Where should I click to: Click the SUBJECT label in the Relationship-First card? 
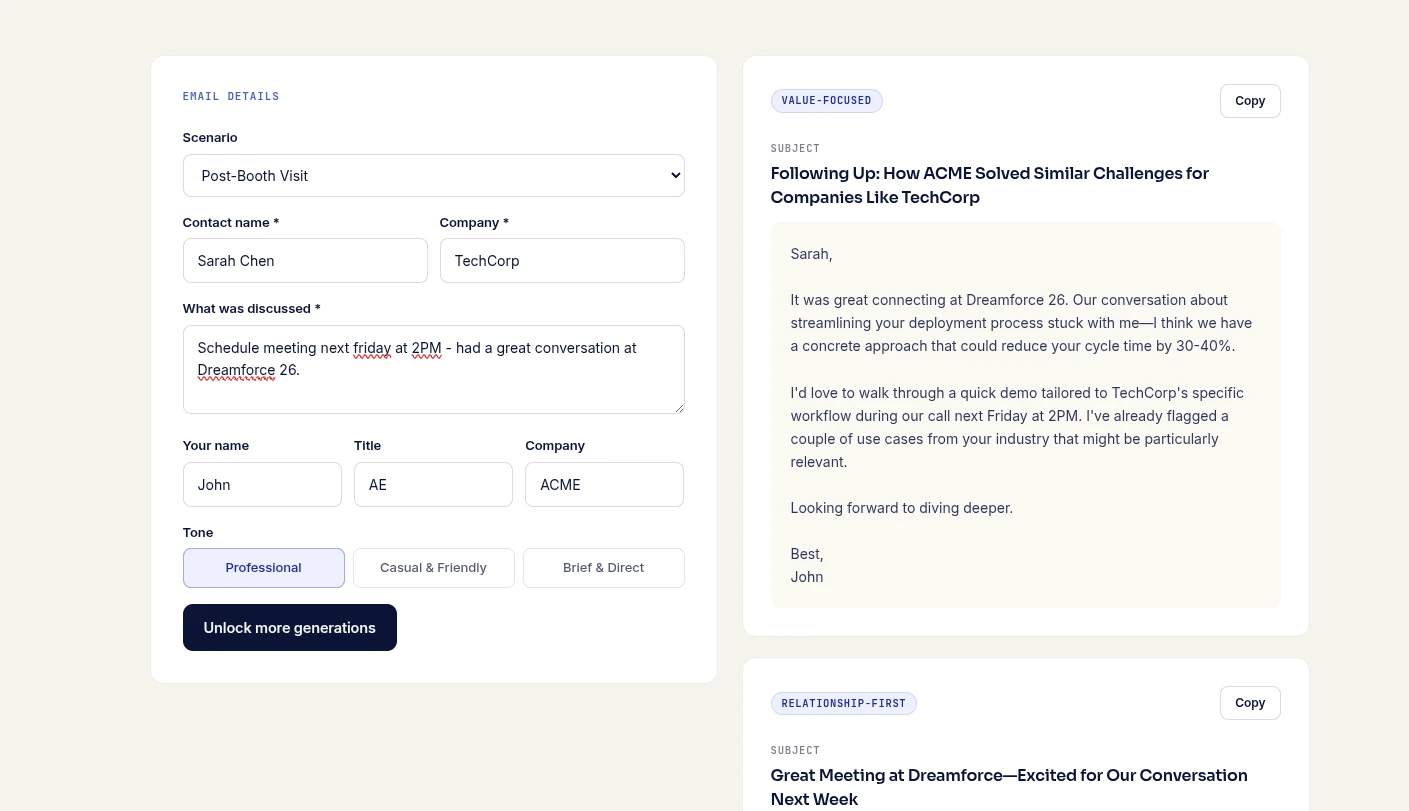[x=795, y=751]
